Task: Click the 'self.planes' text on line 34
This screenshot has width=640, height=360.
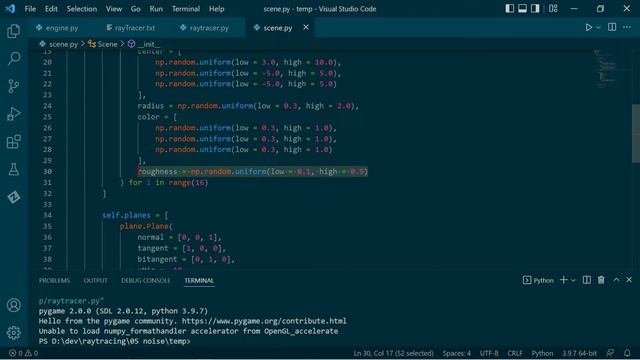Action: (x=126, y=215)
